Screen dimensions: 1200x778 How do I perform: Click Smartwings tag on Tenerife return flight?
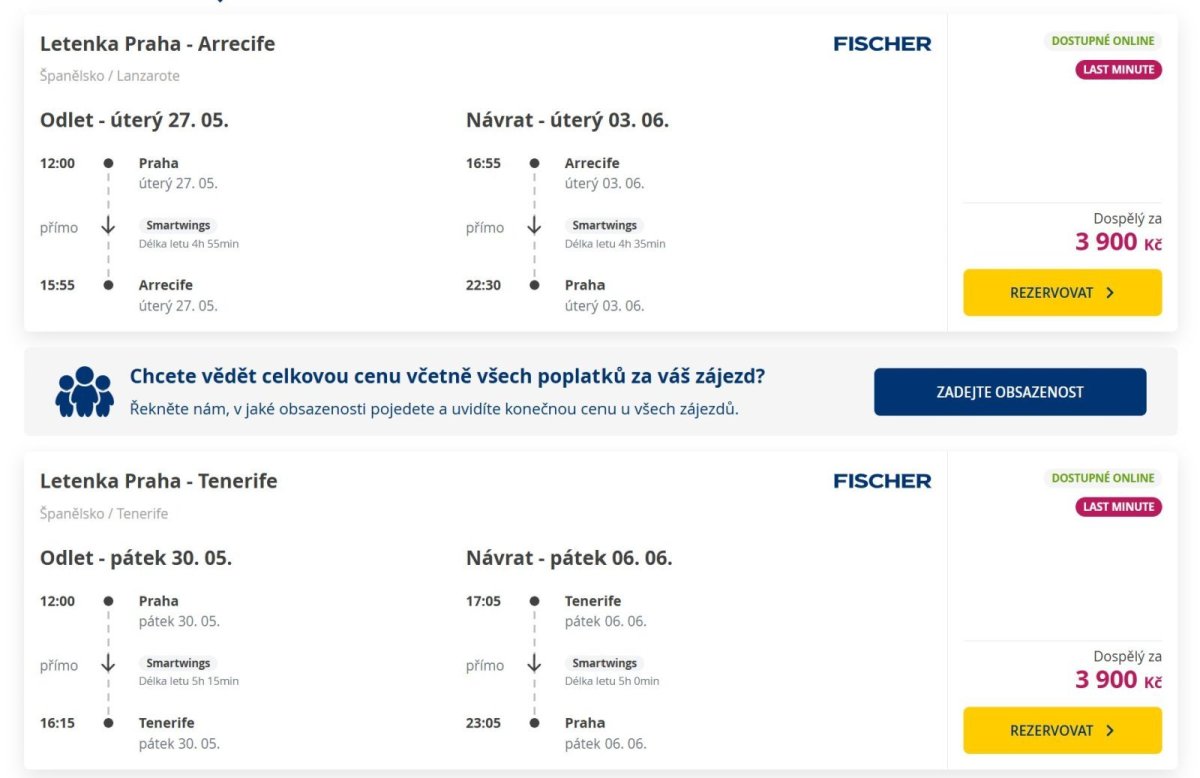(604, 663)
